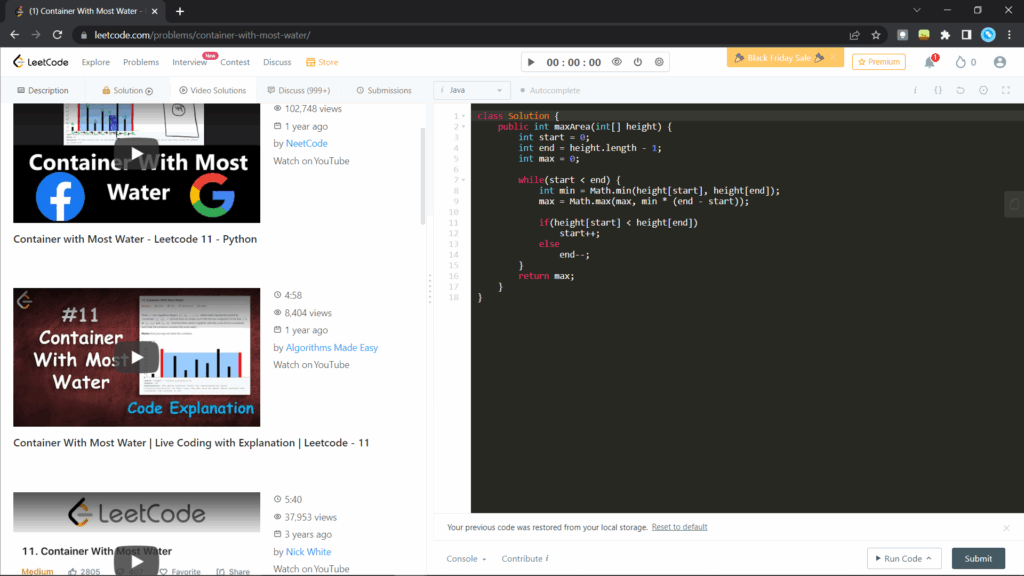The height and width of the screenshot is (576, 1024).
Task: Play the NeetCode Container With Most Water video
Action: point(136,155)
